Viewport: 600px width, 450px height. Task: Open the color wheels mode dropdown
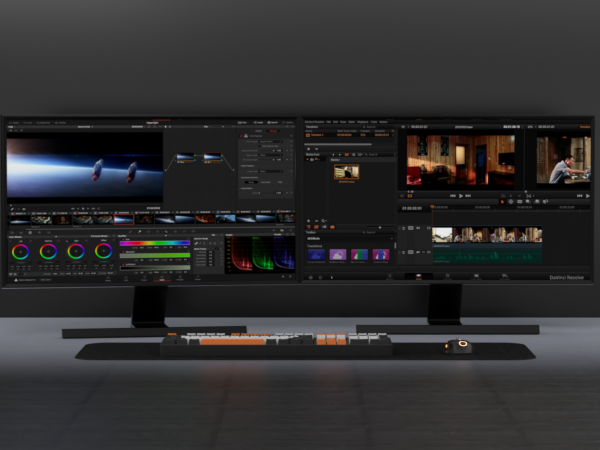click(100, 236)
